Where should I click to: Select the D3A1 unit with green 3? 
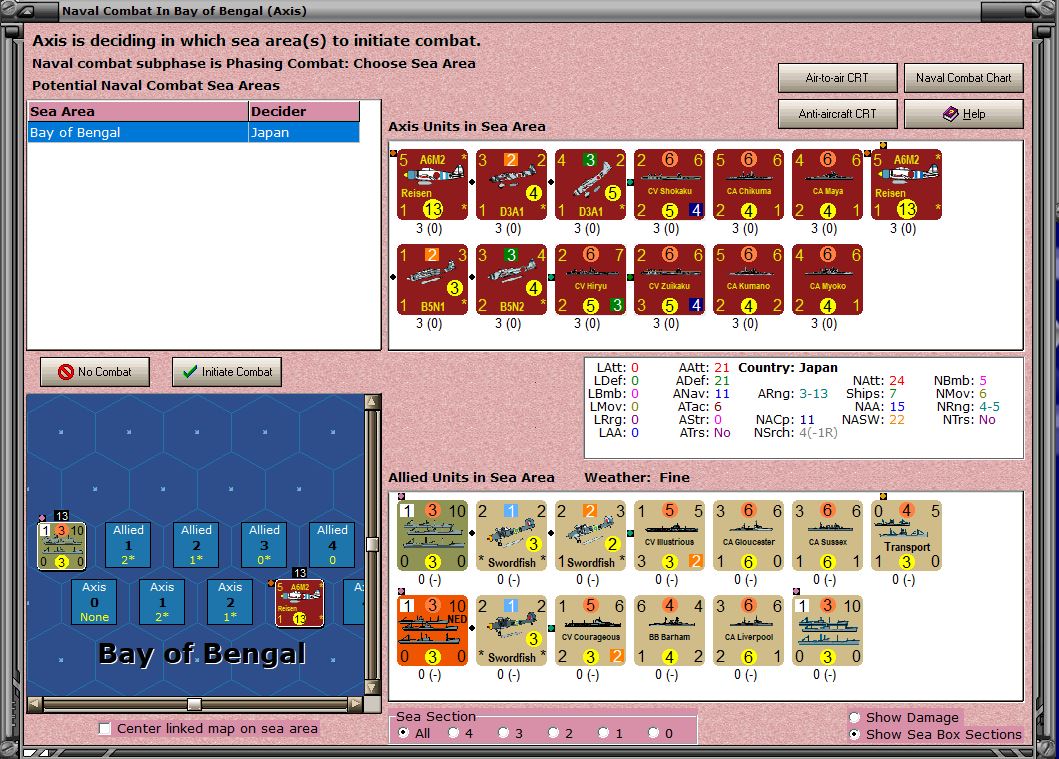click(590, 184)
